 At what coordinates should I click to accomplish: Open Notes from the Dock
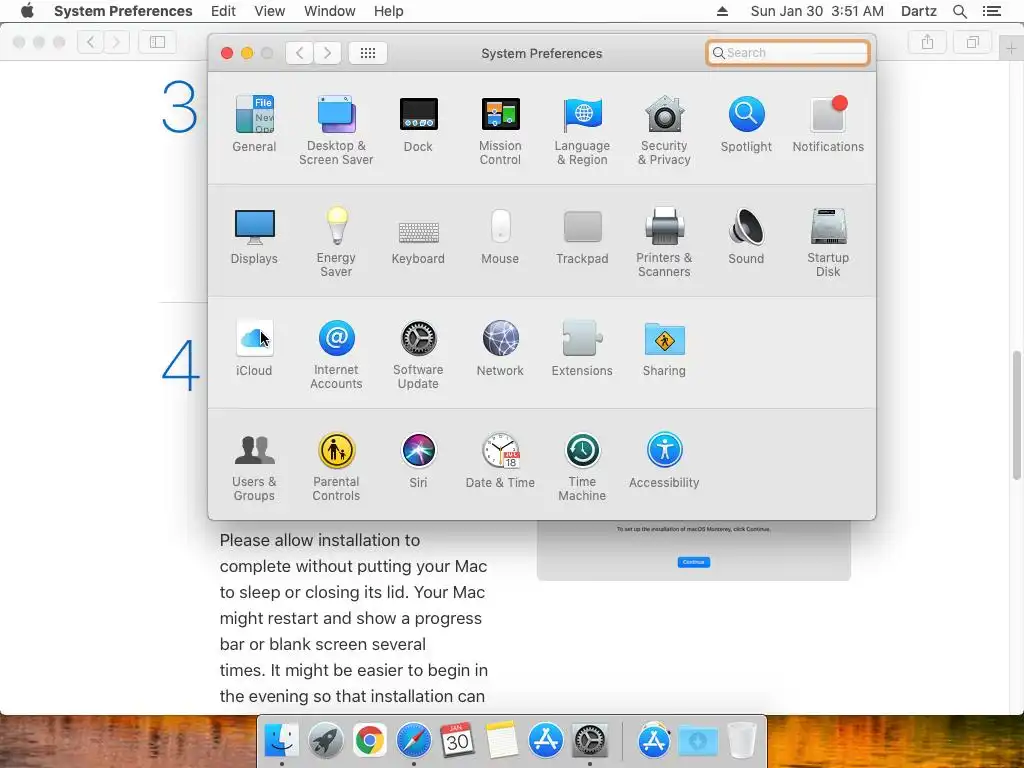[x=502, y=741]
